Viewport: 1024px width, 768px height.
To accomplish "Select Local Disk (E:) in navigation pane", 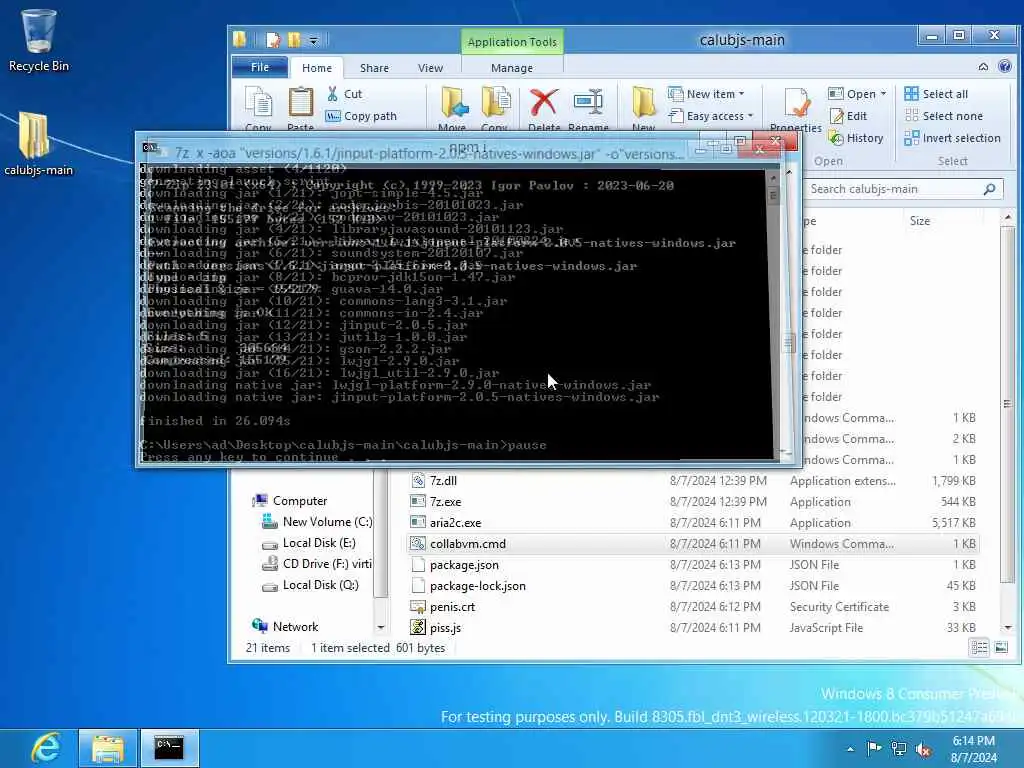I will click(x=309, y=543).
